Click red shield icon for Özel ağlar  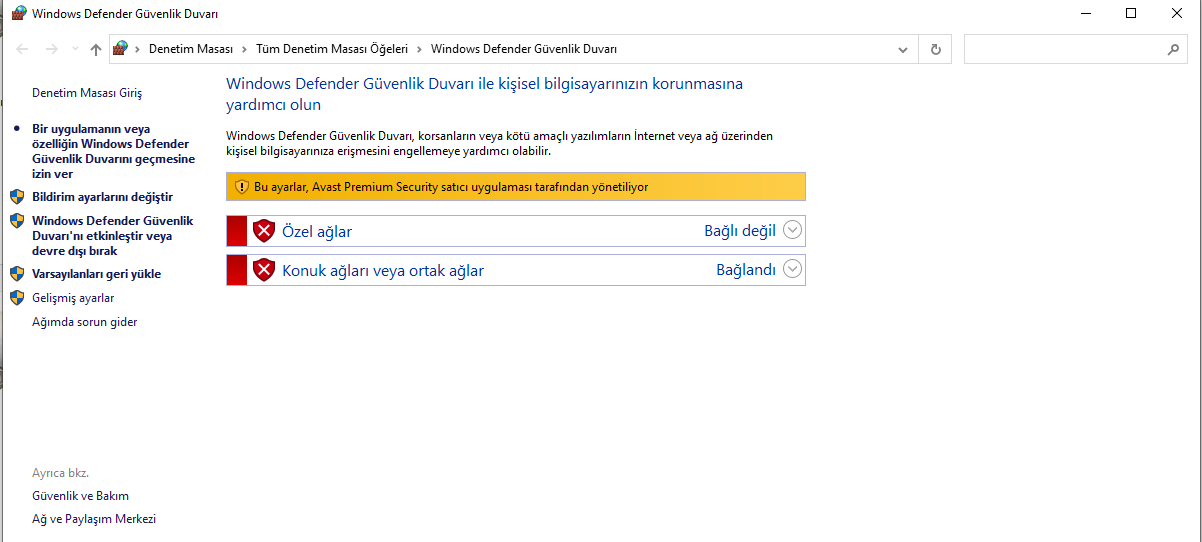[x=263, y=231]
